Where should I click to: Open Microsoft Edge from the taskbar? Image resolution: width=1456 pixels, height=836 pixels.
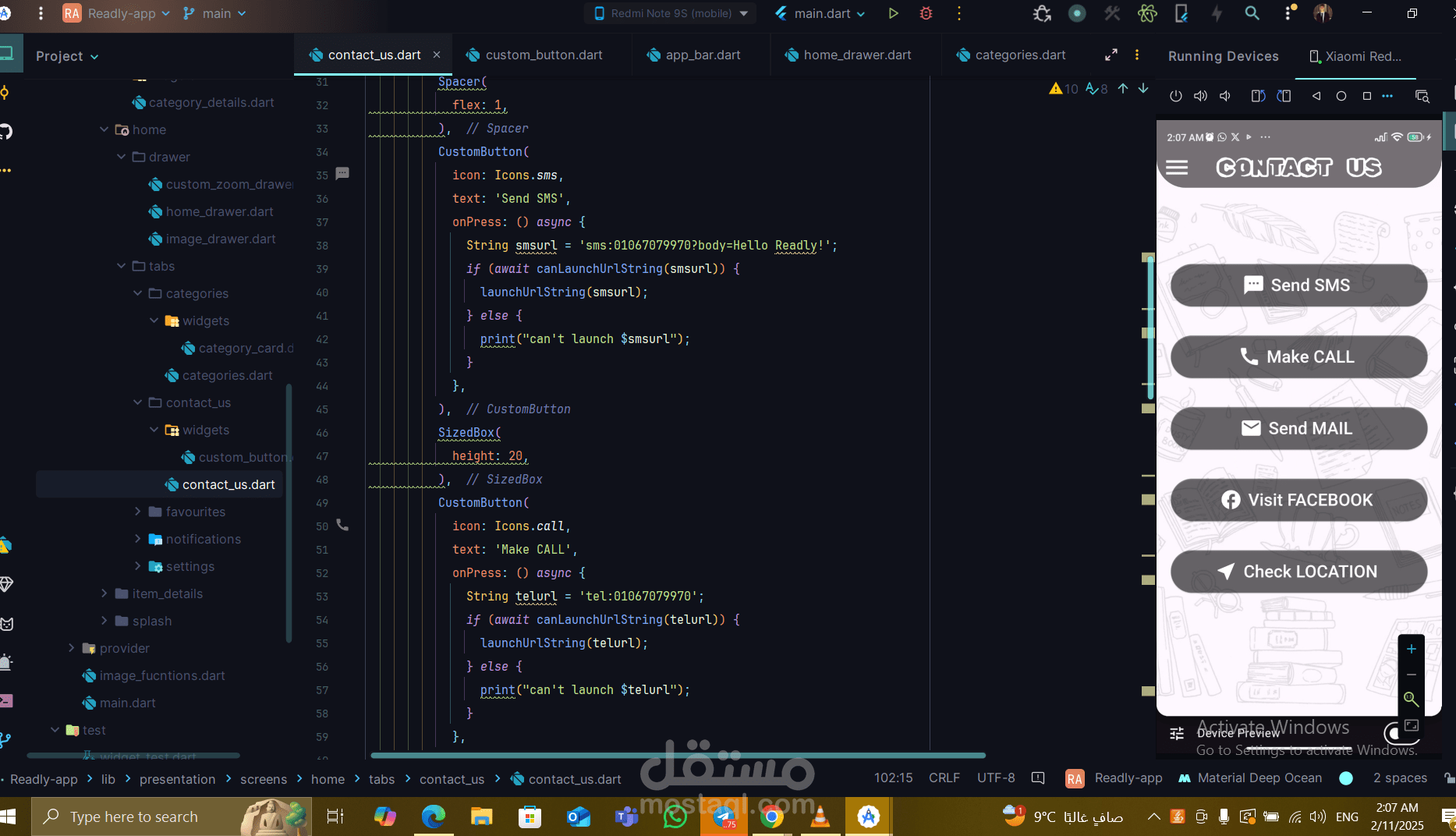(x=433, y=817)
